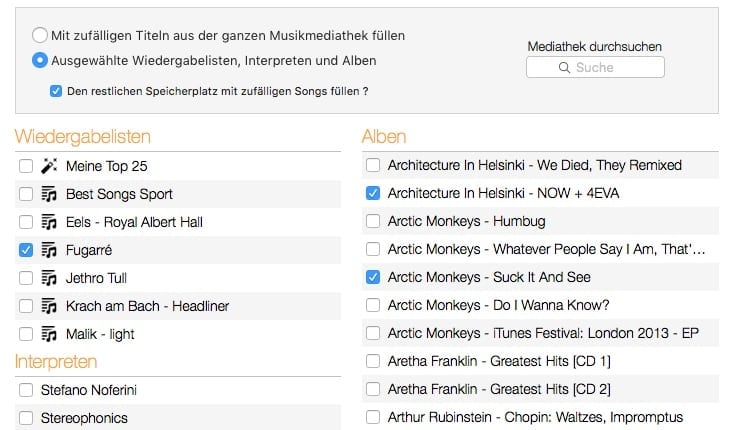This screenshot has width=730, height=430.
Task: Click the playlist icon beside Fugarré
Action: point(49,250)
